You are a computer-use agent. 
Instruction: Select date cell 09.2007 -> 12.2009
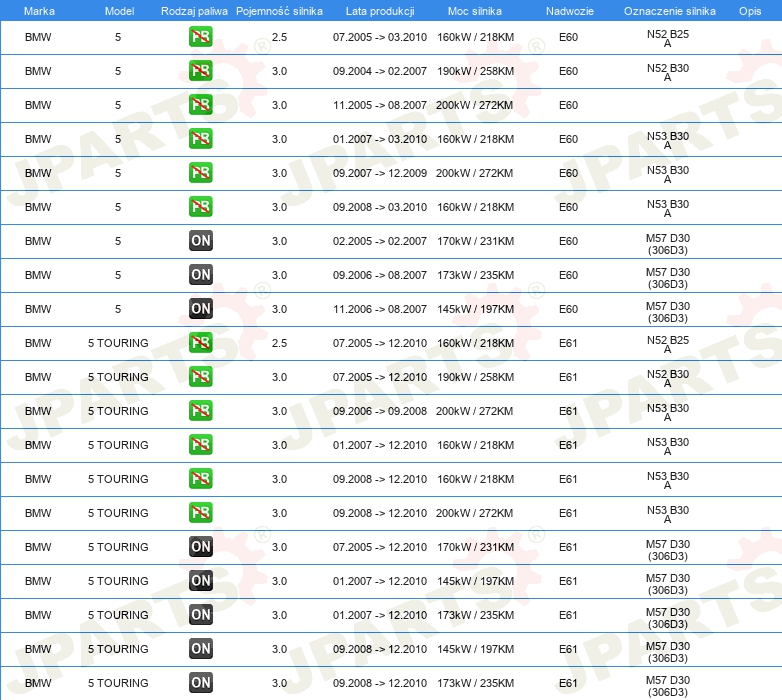pos(380,173)
